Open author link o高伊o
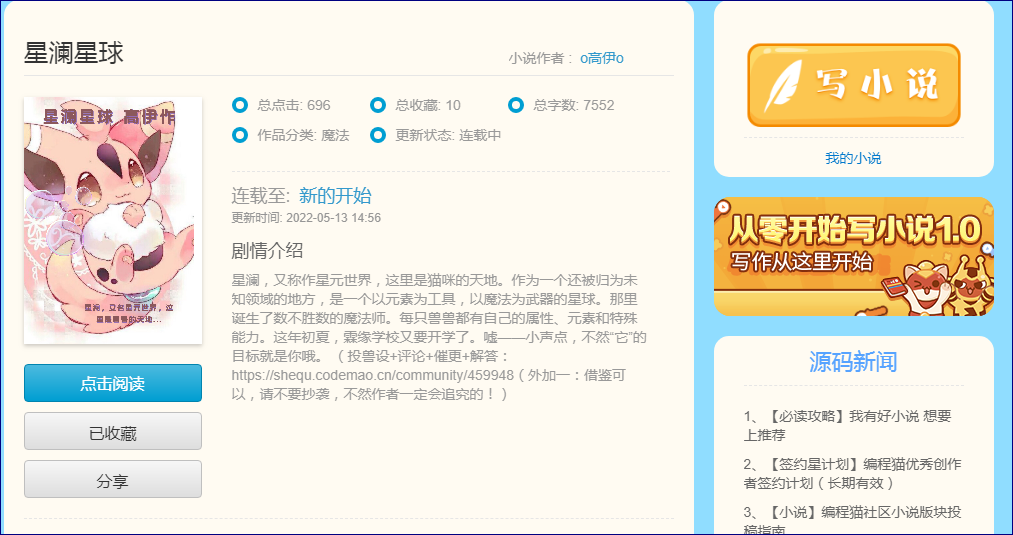This screenshot has height=535, width=1013. [601, 58]
